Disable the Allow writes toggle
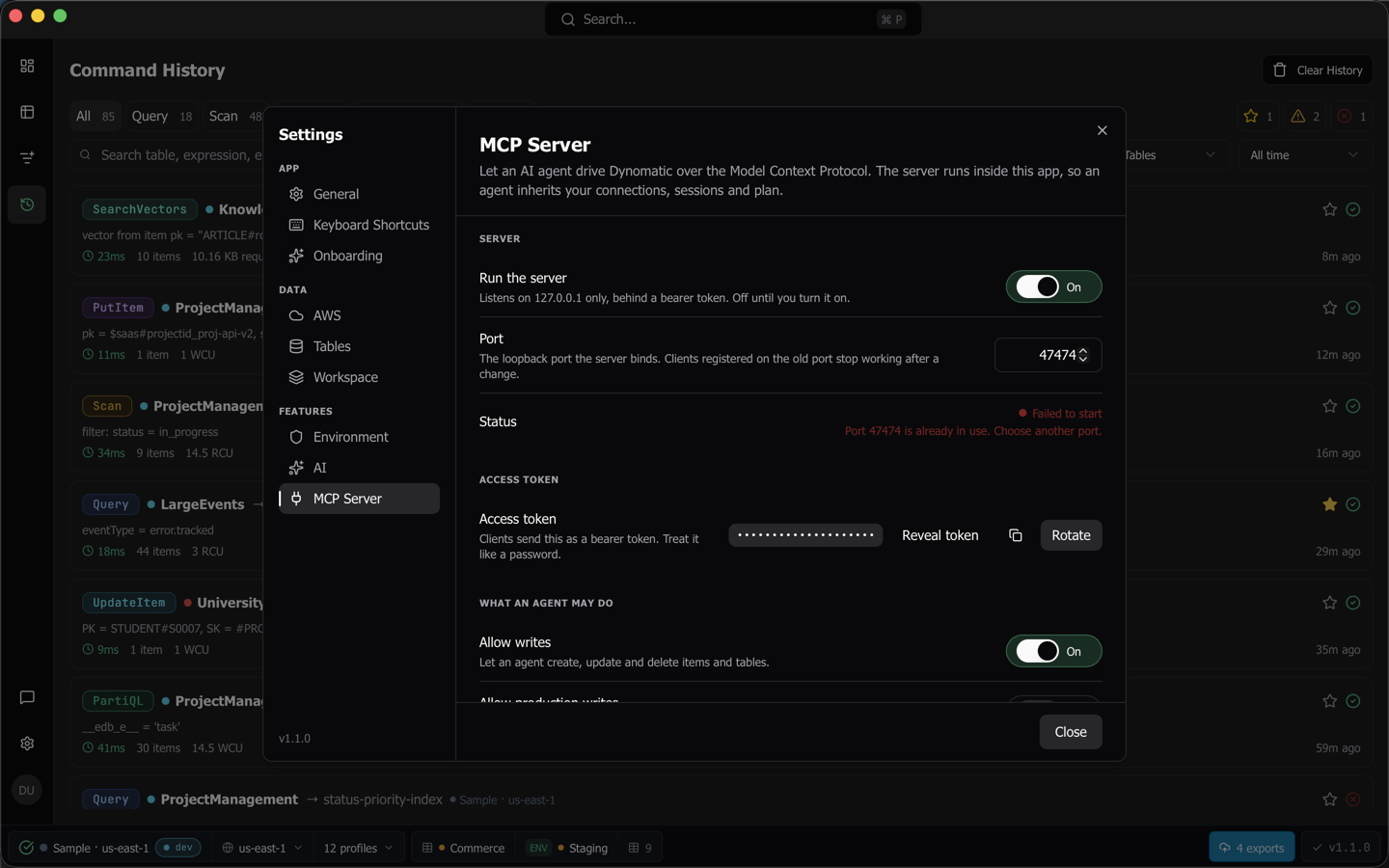1389x868 pixels. click(1053, 652)
